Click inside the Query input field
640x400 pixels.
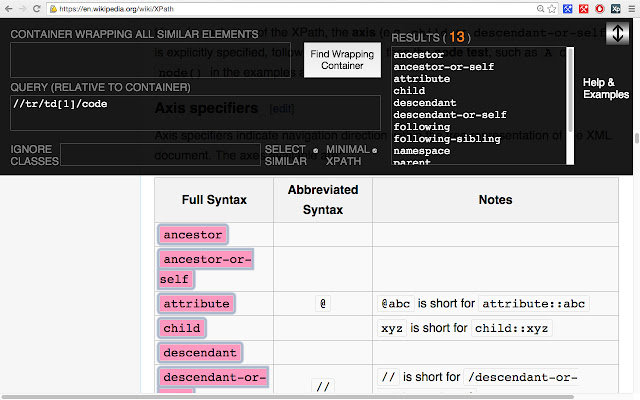[195, 113]
